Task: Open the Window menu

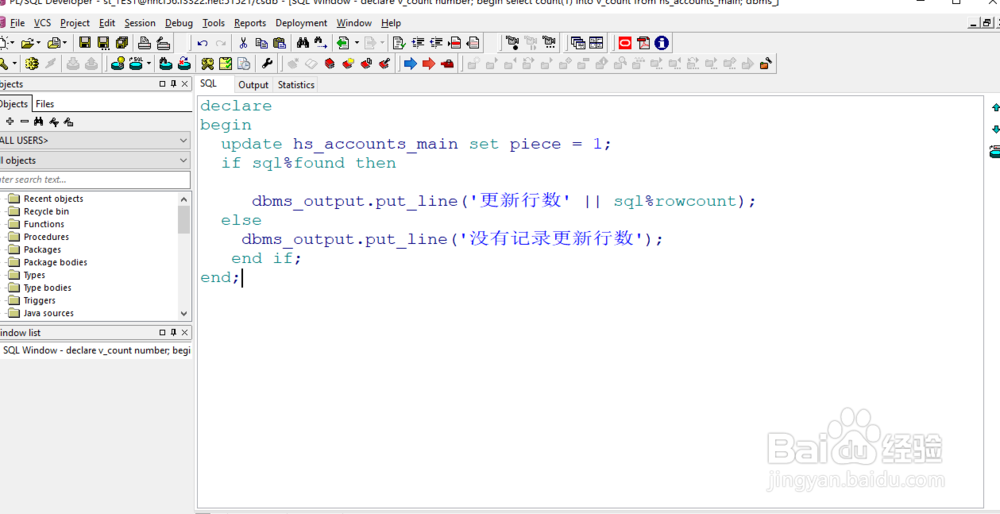Action: [354, 23]
